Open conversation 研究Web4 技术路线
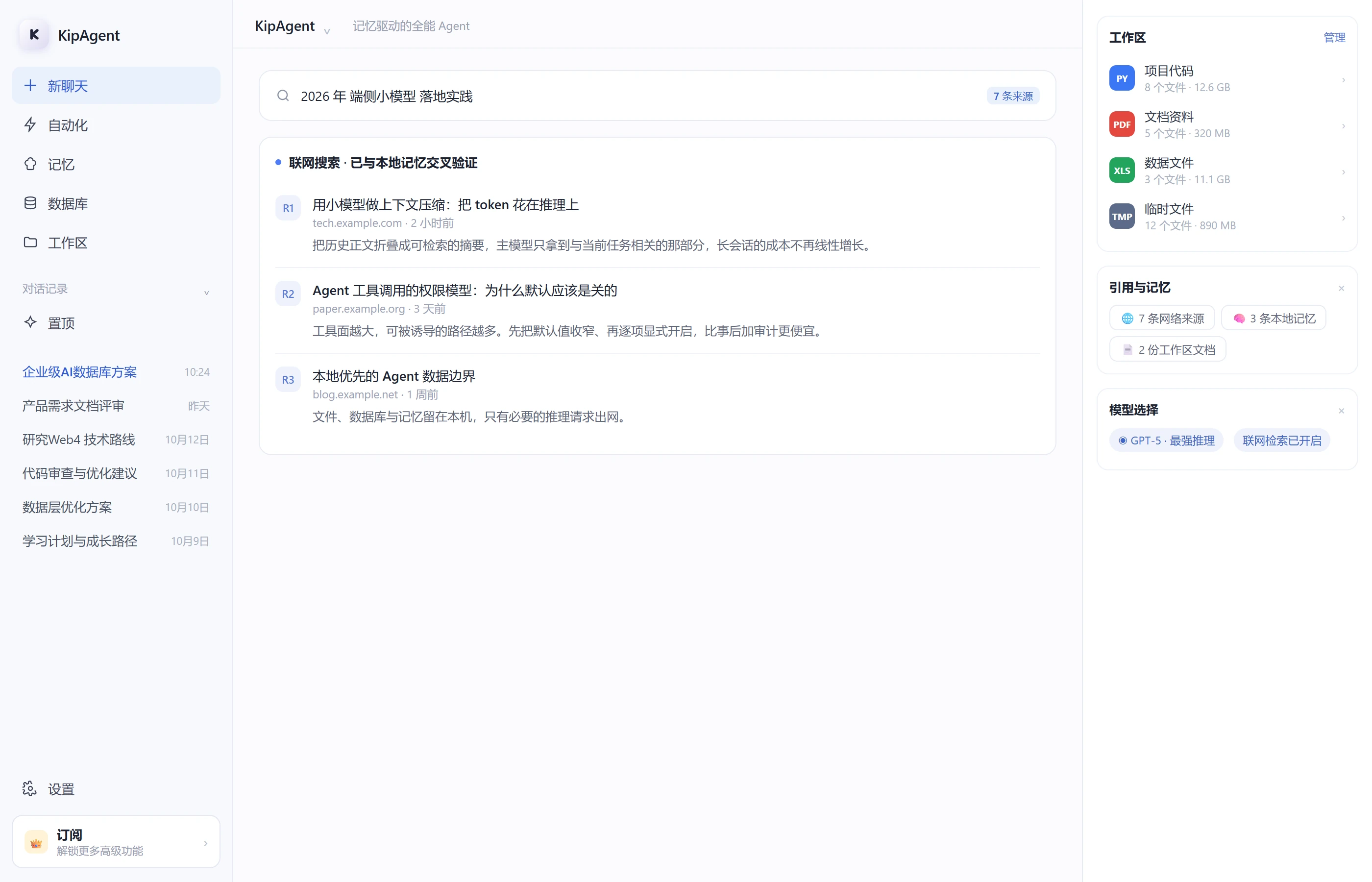The width and height of the screenshot is (1372, 882). pyautogui.click(x=116, y=439)
